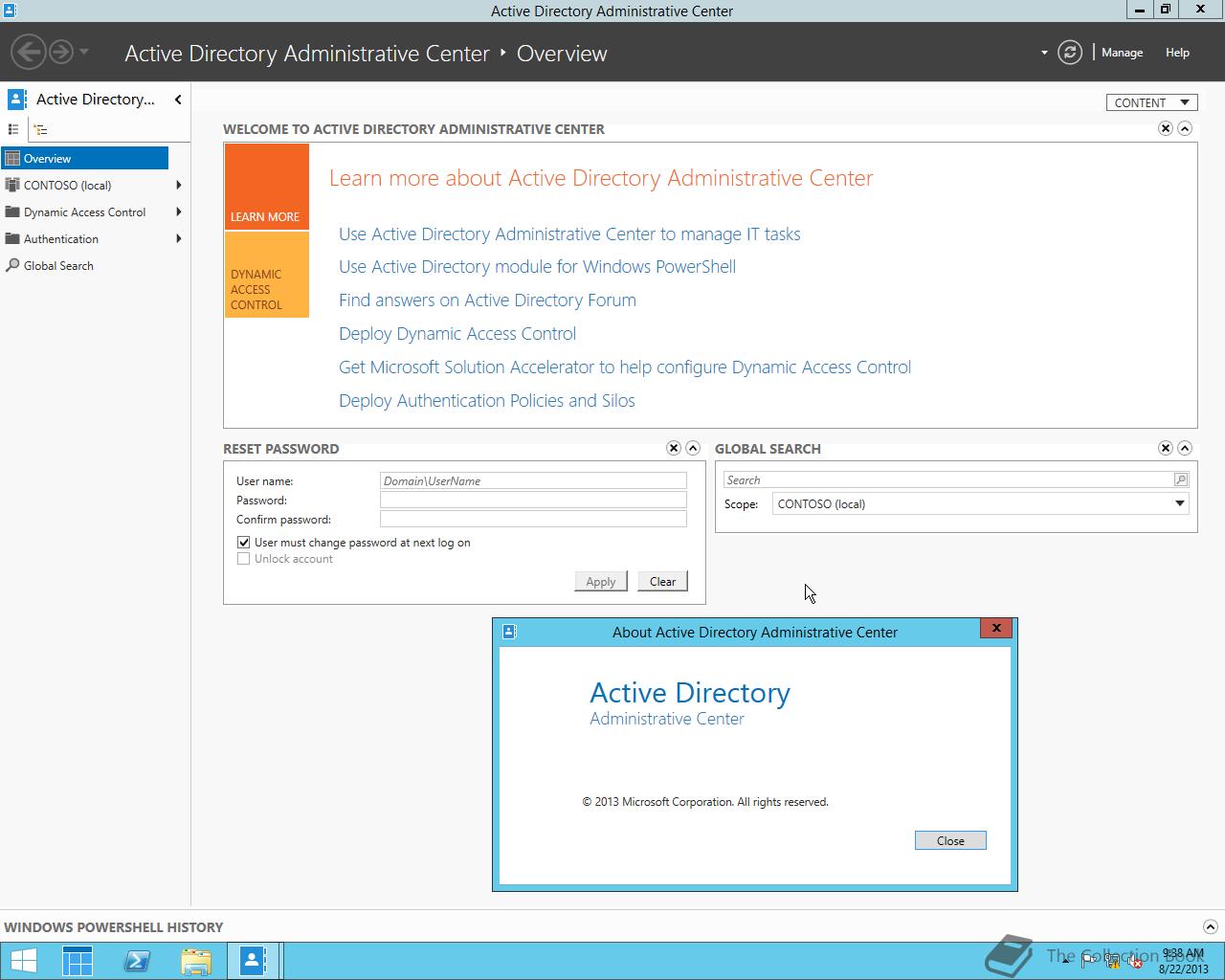Uncheck 'User must change password at next log on'
The width and height of the screenshot is (1225, 980).
tap(243, 542)
